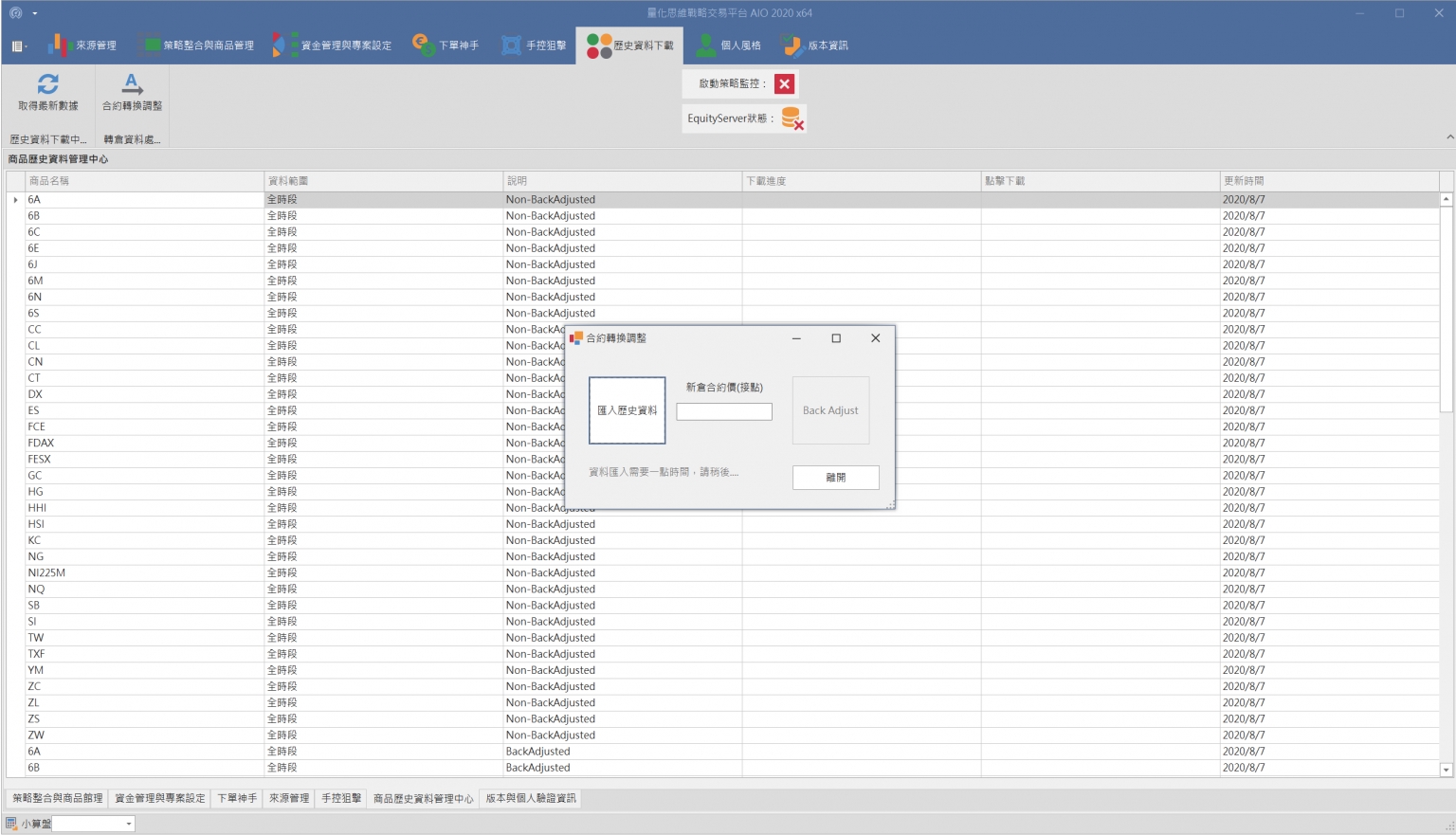Image resolution: width=1456 pixels, height=835 pixels.
Task: Expand the application menu button dropdown
Action: [18, 45]
